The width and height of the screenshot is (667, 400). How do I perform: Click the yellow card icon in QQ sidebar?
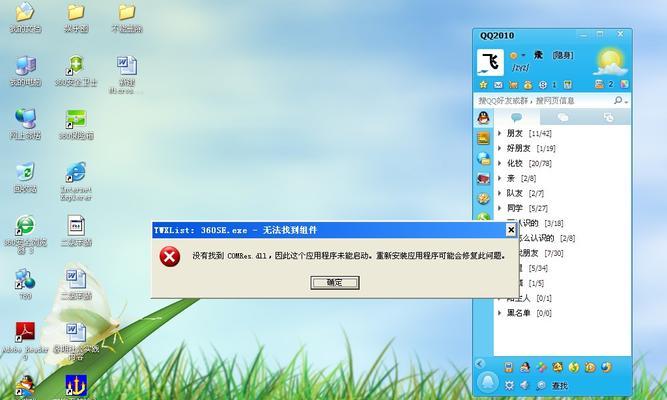click(483, 138)
